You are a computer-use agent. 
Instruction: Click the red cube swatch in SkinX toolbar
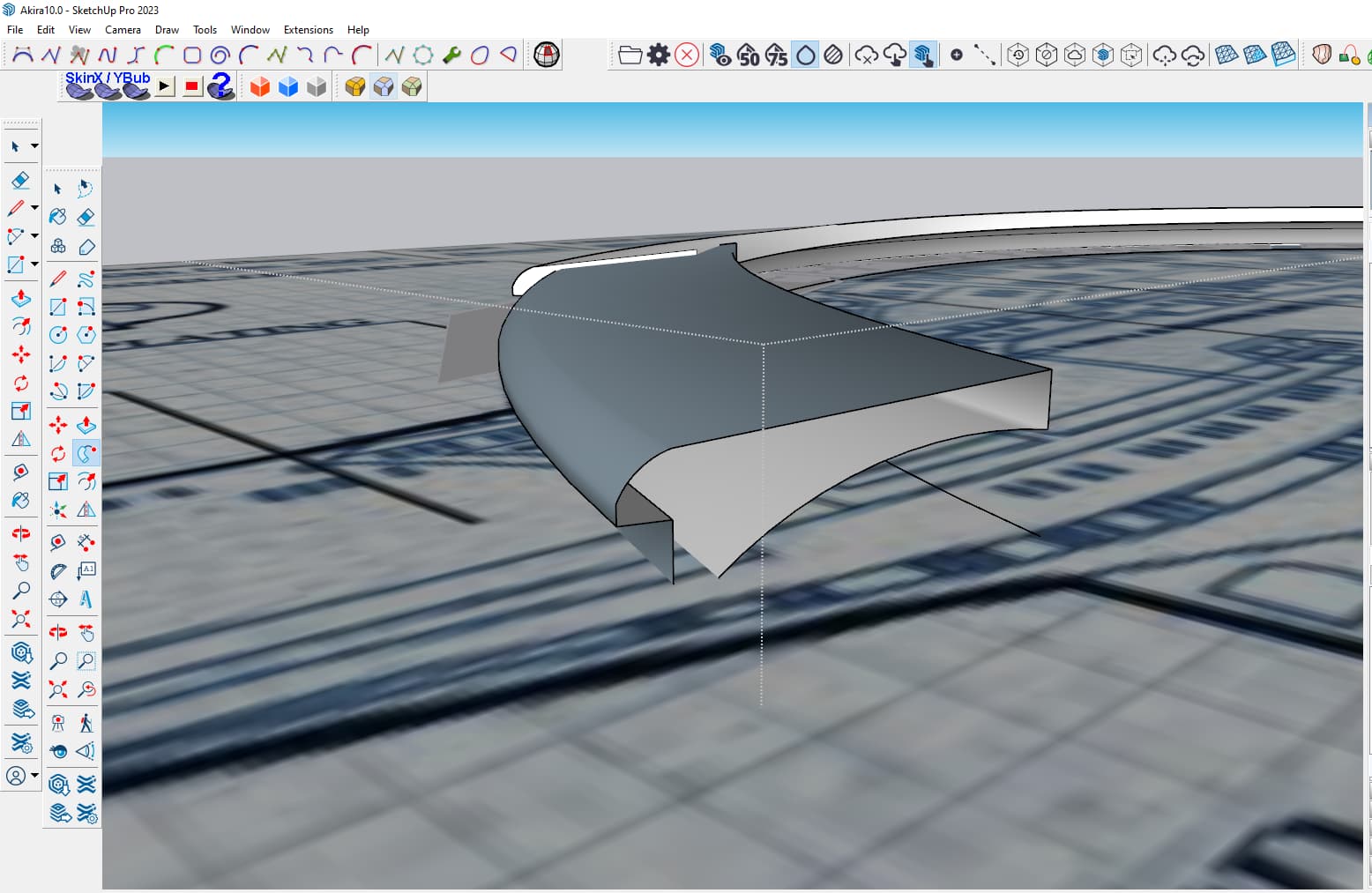(259, 86)
